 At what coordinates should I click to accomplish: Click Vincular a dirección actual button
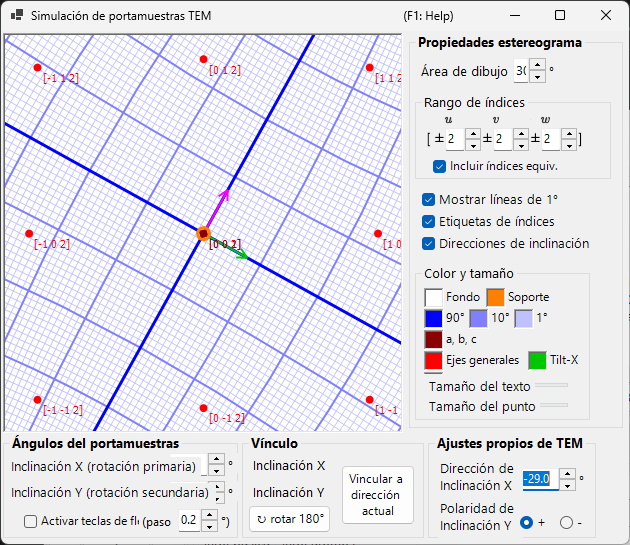(378, 495)
